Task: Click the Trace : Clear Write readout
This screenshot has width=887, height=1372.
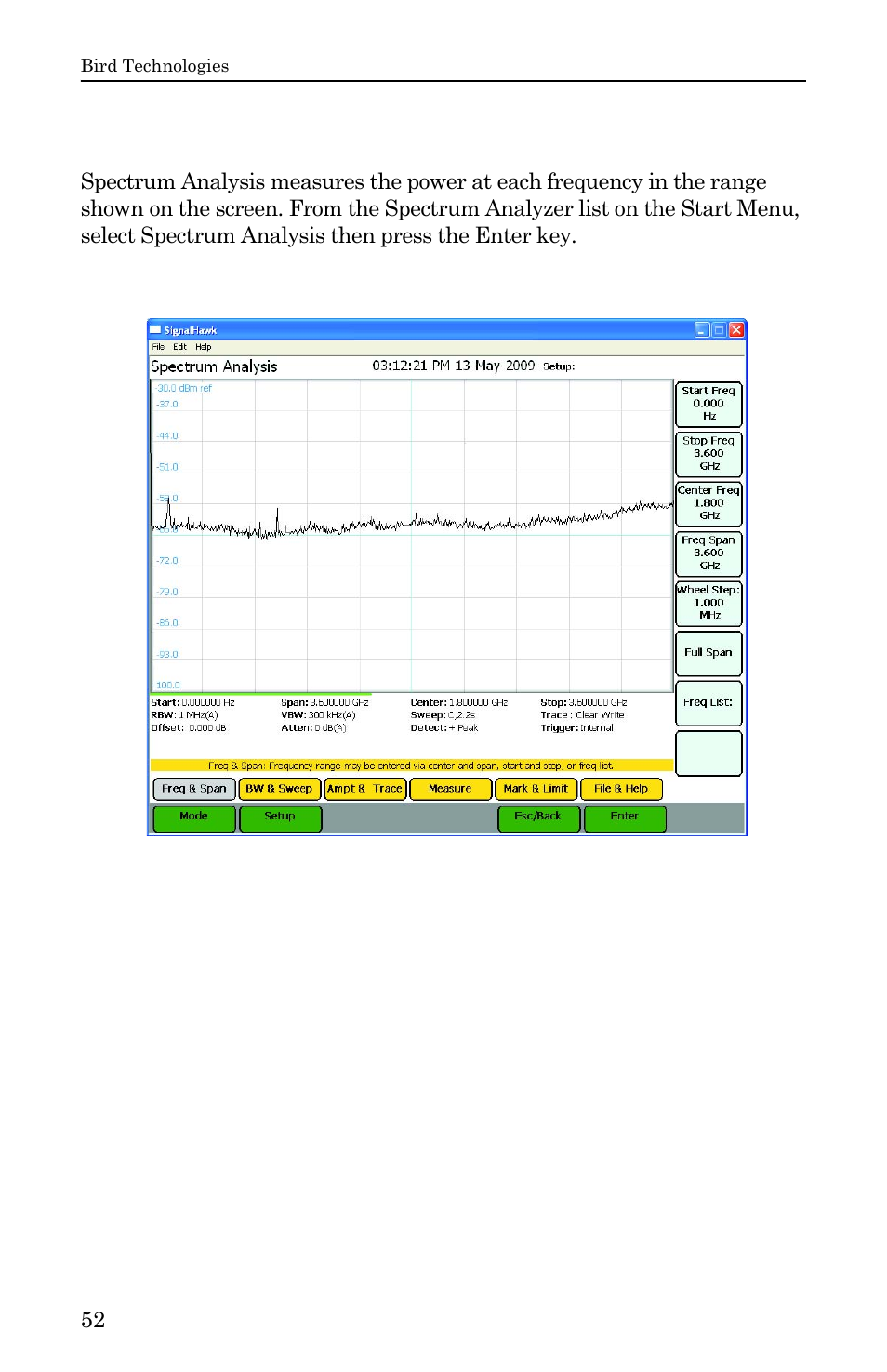Action: click(582, 715)
